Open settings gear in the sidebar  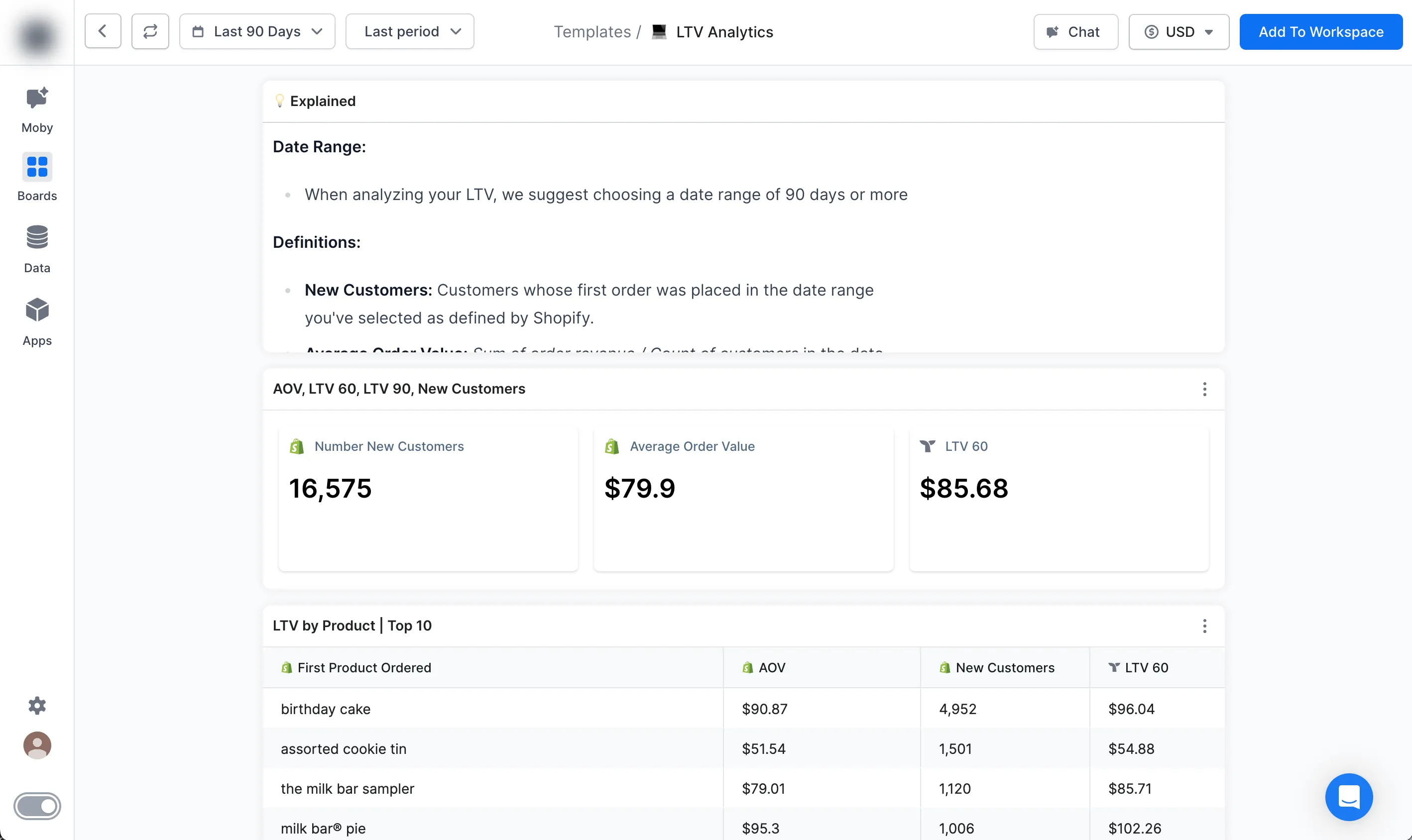pos(37,705)
